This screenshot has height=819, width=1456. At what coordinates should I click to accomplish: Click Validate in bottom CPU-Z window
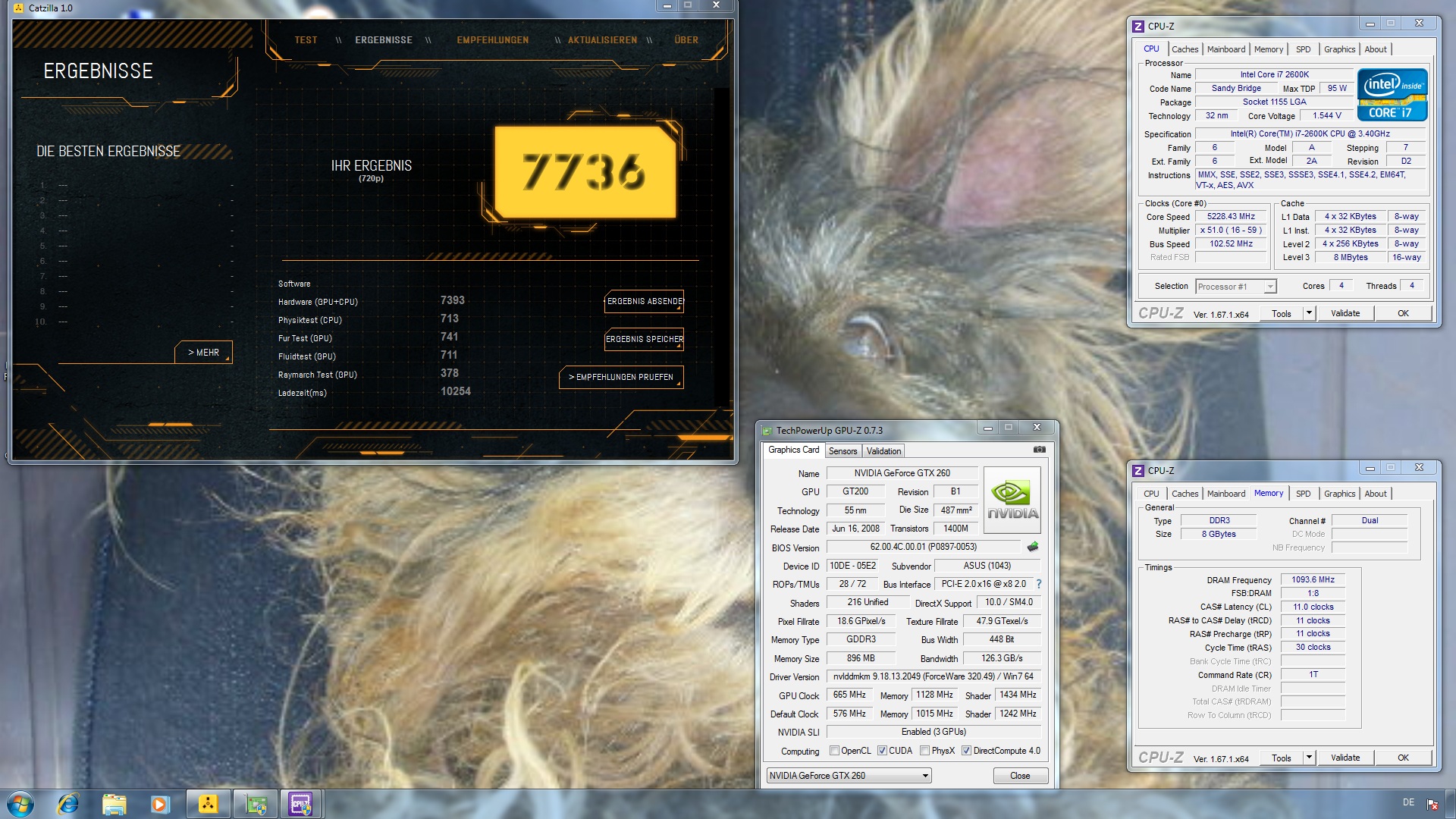point(1345,758)
